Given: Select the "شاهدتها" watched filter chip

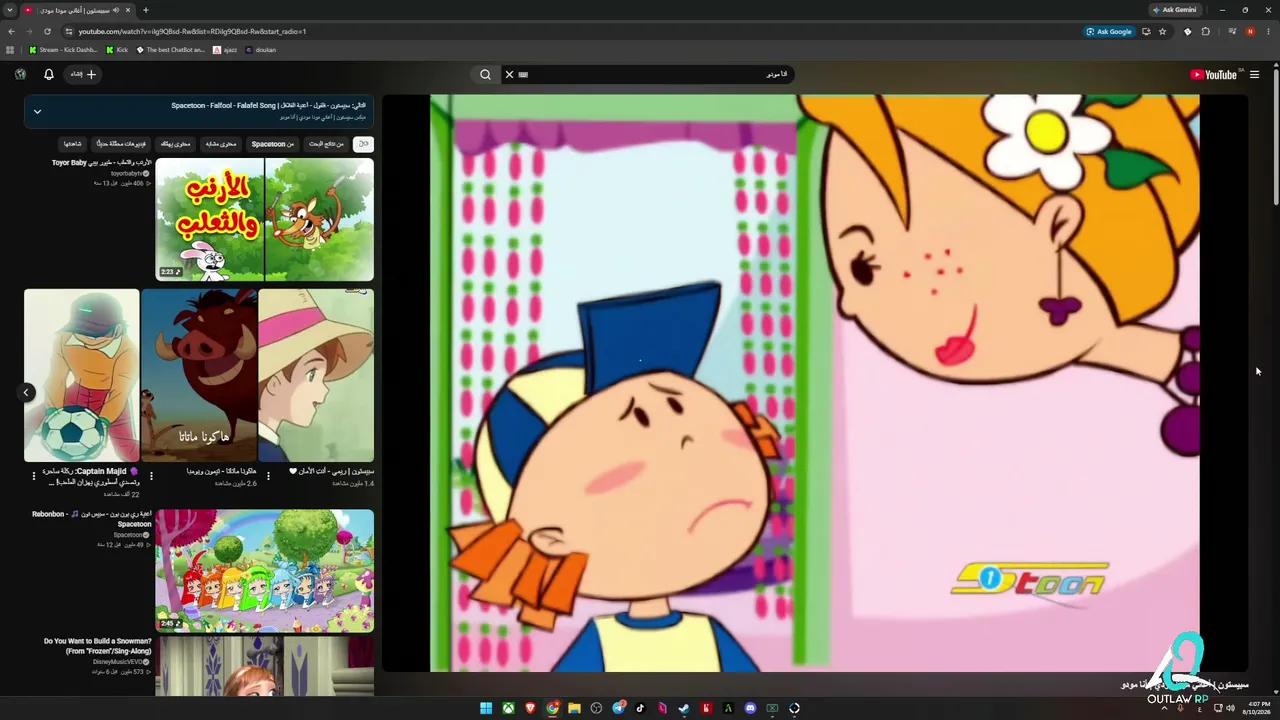Looking at the screenshot, I should pos(73,144).
